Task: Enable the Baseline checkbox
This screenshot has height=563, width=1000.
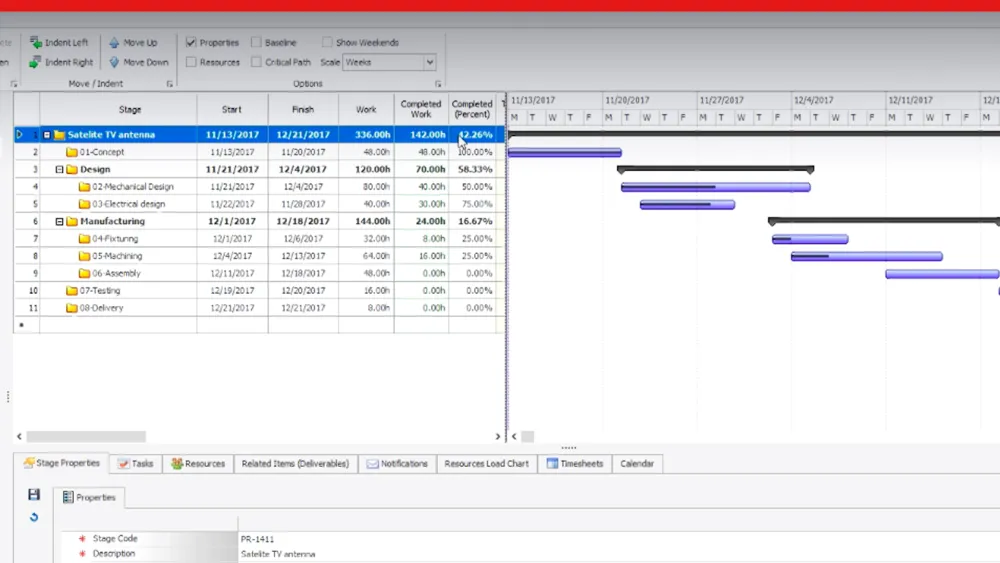Action: pos(256,42)
